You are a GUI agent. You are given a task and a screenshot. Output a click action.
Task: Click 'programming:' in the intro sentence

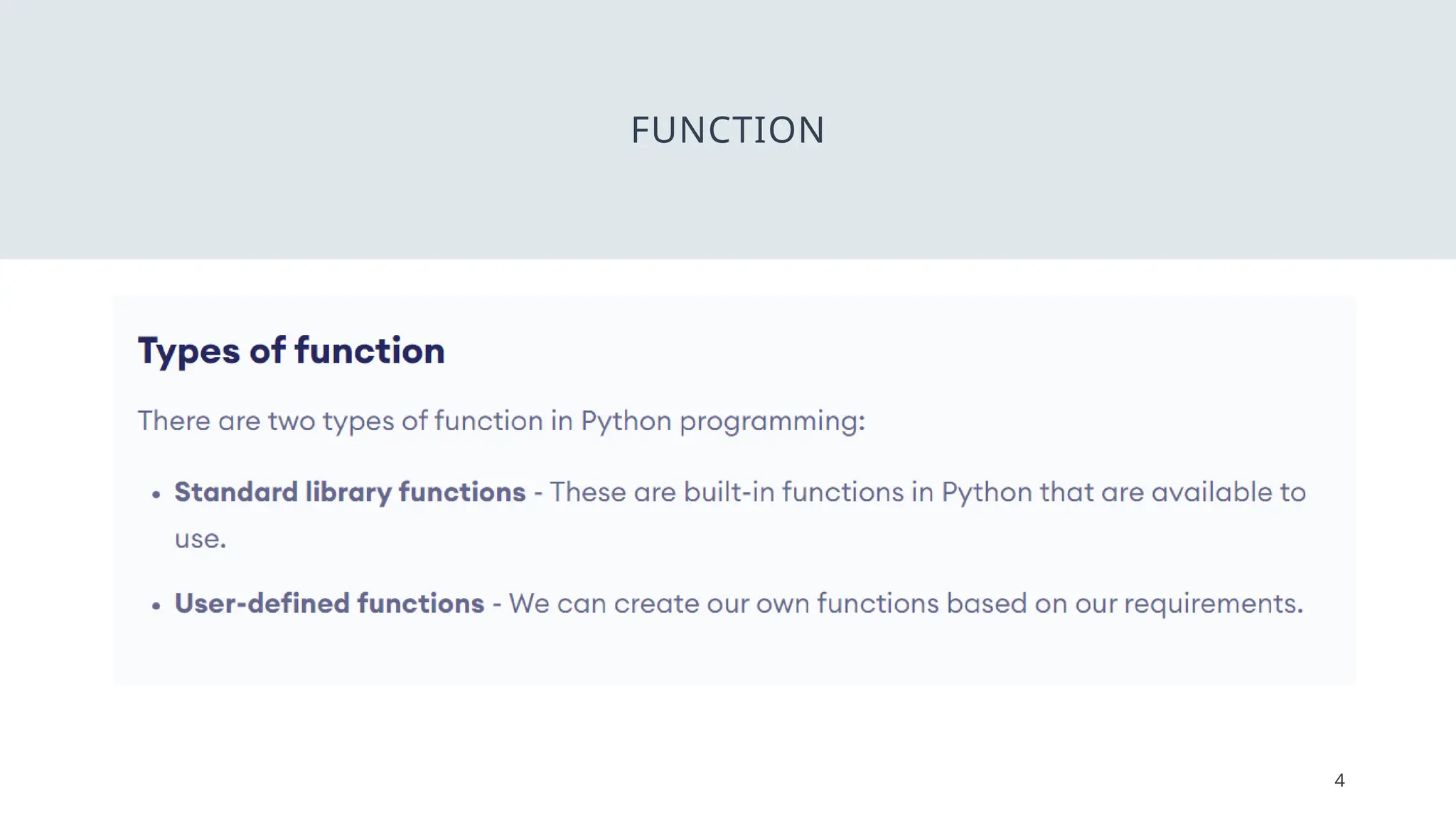[x=772, y=421]
